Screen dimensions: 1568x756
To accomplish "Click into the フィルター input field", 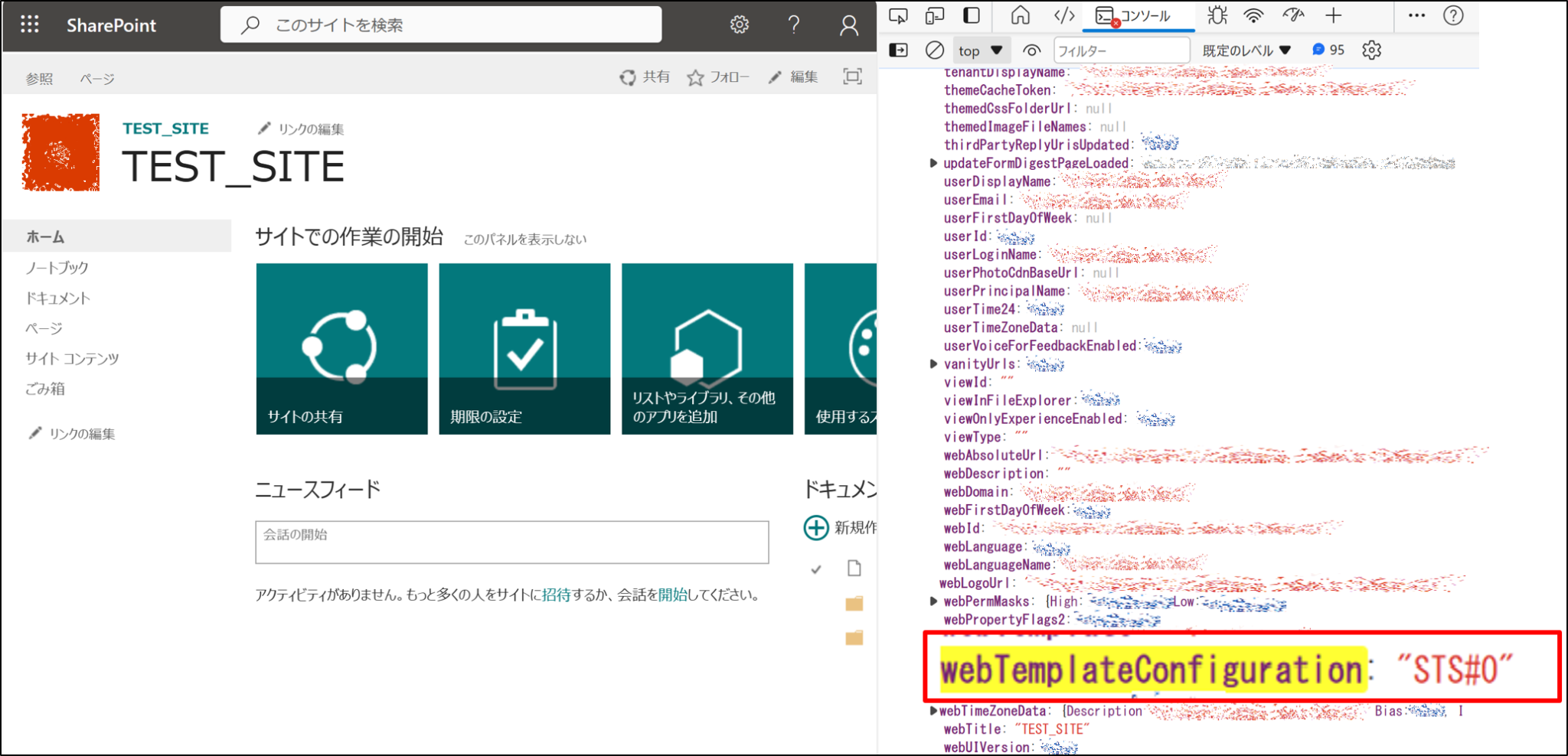I will pyautogui.click(x=1122, y=50).
